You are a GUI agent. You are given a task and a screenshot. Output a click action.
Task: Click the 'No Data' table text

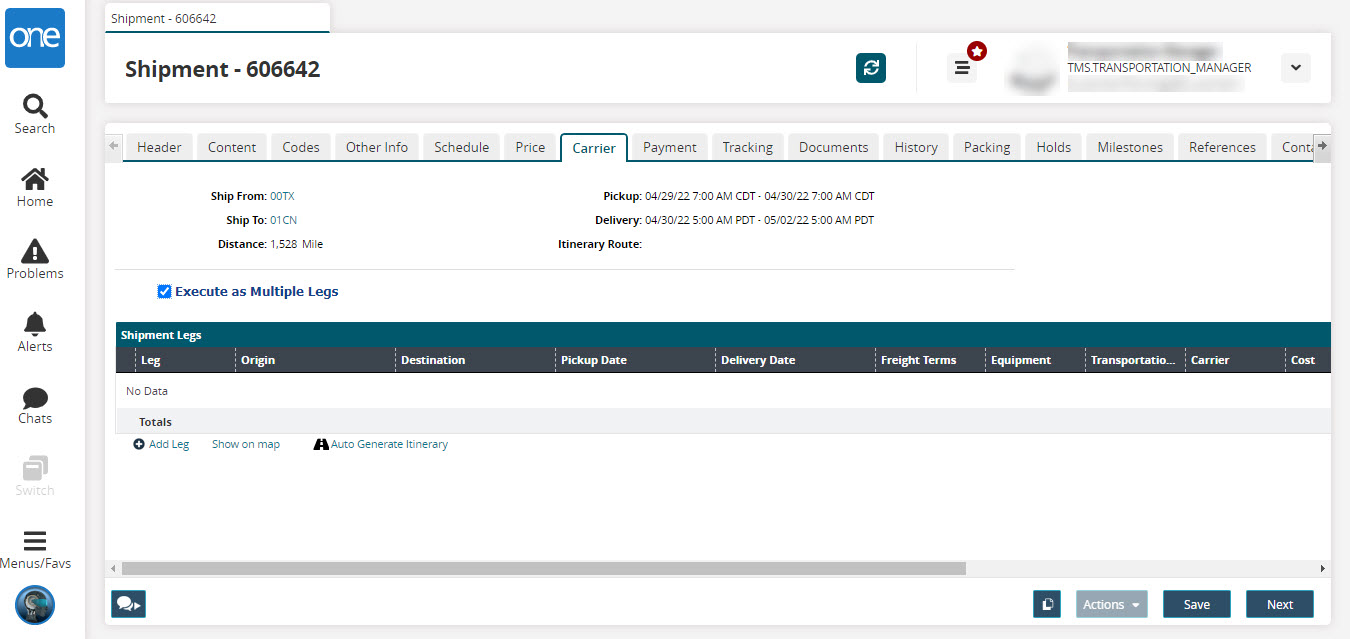[147, 391]
